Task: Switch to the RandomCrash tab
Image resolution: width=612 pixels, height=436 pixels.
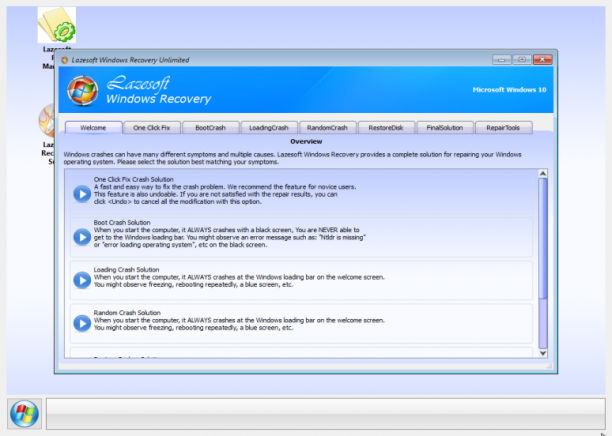Action: click(x=327, y=128)
